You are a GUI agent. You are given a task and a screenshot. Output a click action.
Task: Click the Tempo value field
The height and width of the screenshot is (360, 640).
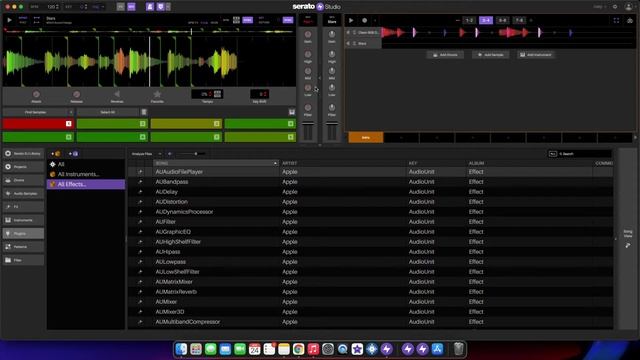tap(207, 94)
